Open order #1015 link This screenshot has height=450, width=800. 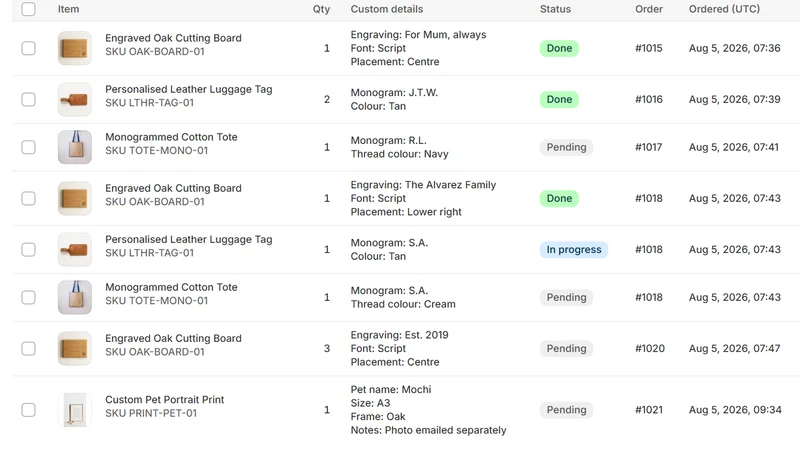pos(648,48)
